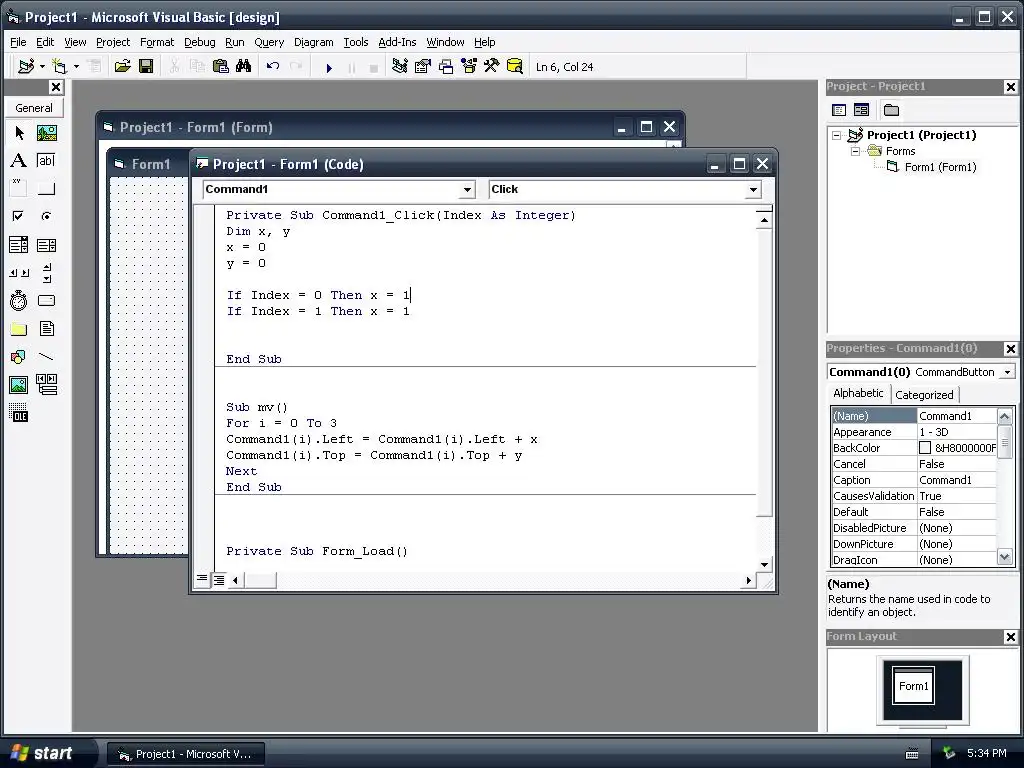Click the Add Form toolbar icon

[59, 67]
